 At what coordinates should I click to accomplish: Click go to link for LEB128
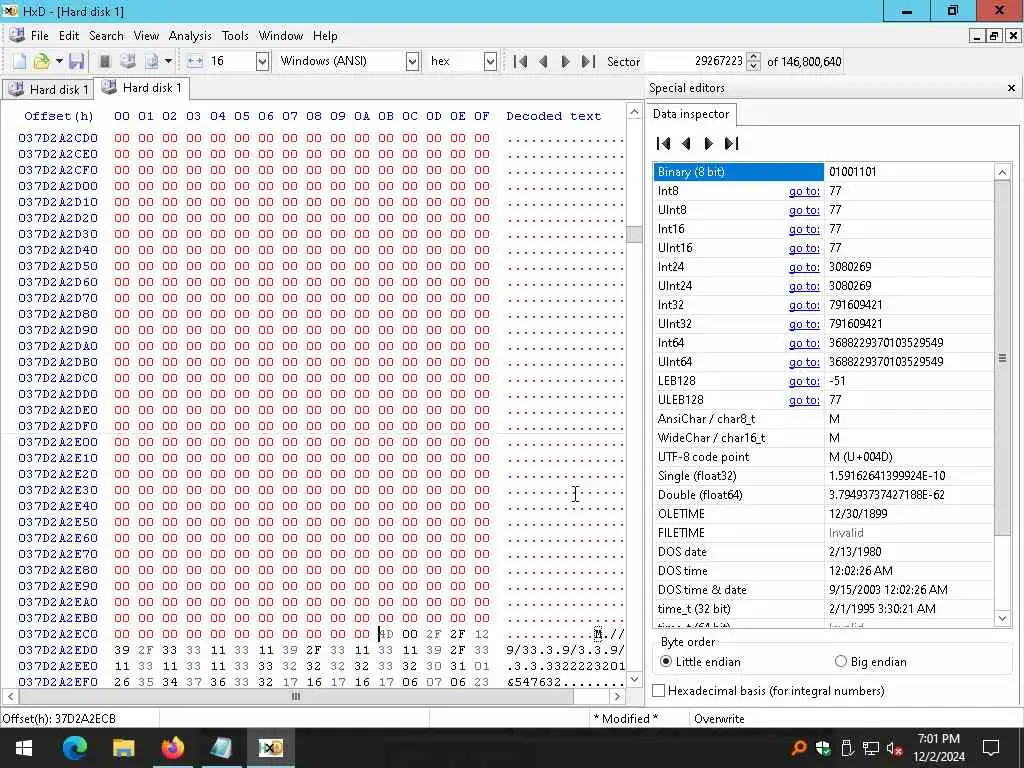click(x=804, y=381)
